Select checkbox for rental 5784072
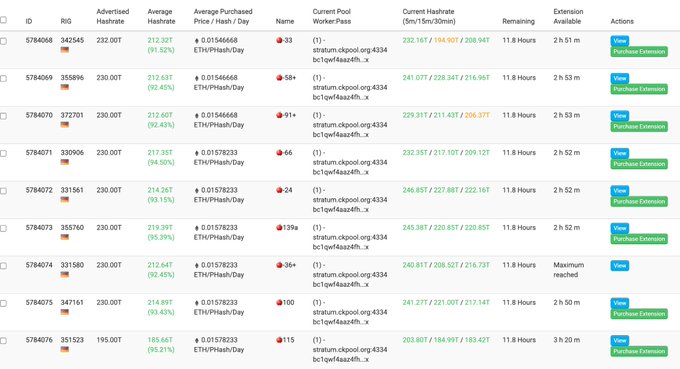The height and width of the screenshot is (369, 680). 3,191
